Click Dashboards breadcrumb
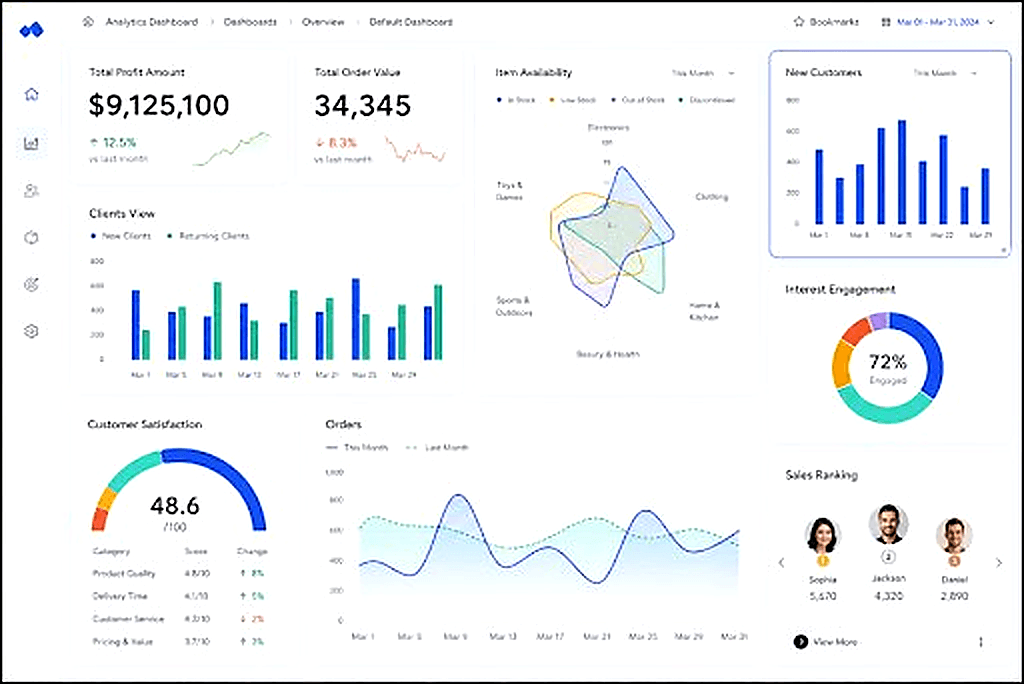The width and height of the screenshot is (1024, 684). (250, 22)
